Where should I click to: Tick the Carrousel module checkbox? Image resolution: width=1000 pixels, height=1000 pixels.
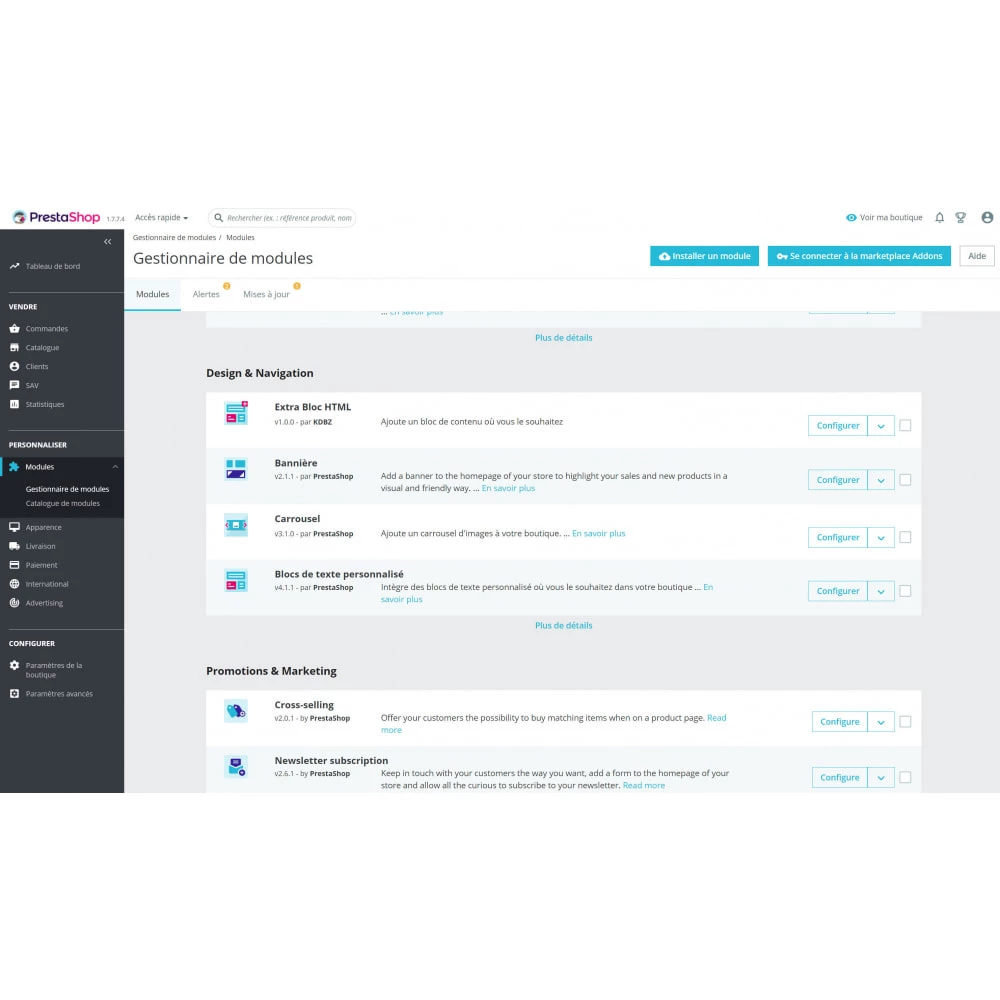coord(905,537)
